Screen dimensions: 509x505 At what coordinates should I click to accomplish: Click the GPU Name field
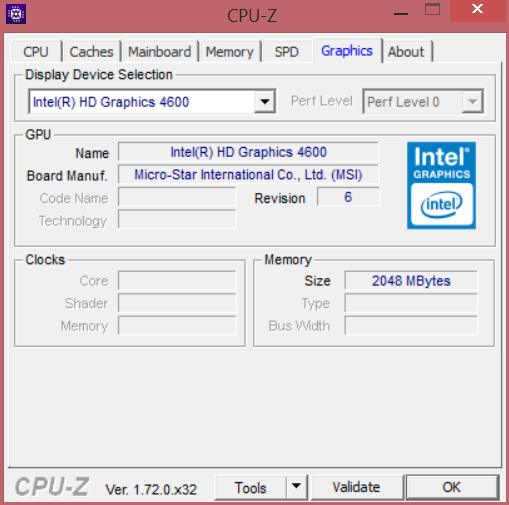(x=248, y=152)
